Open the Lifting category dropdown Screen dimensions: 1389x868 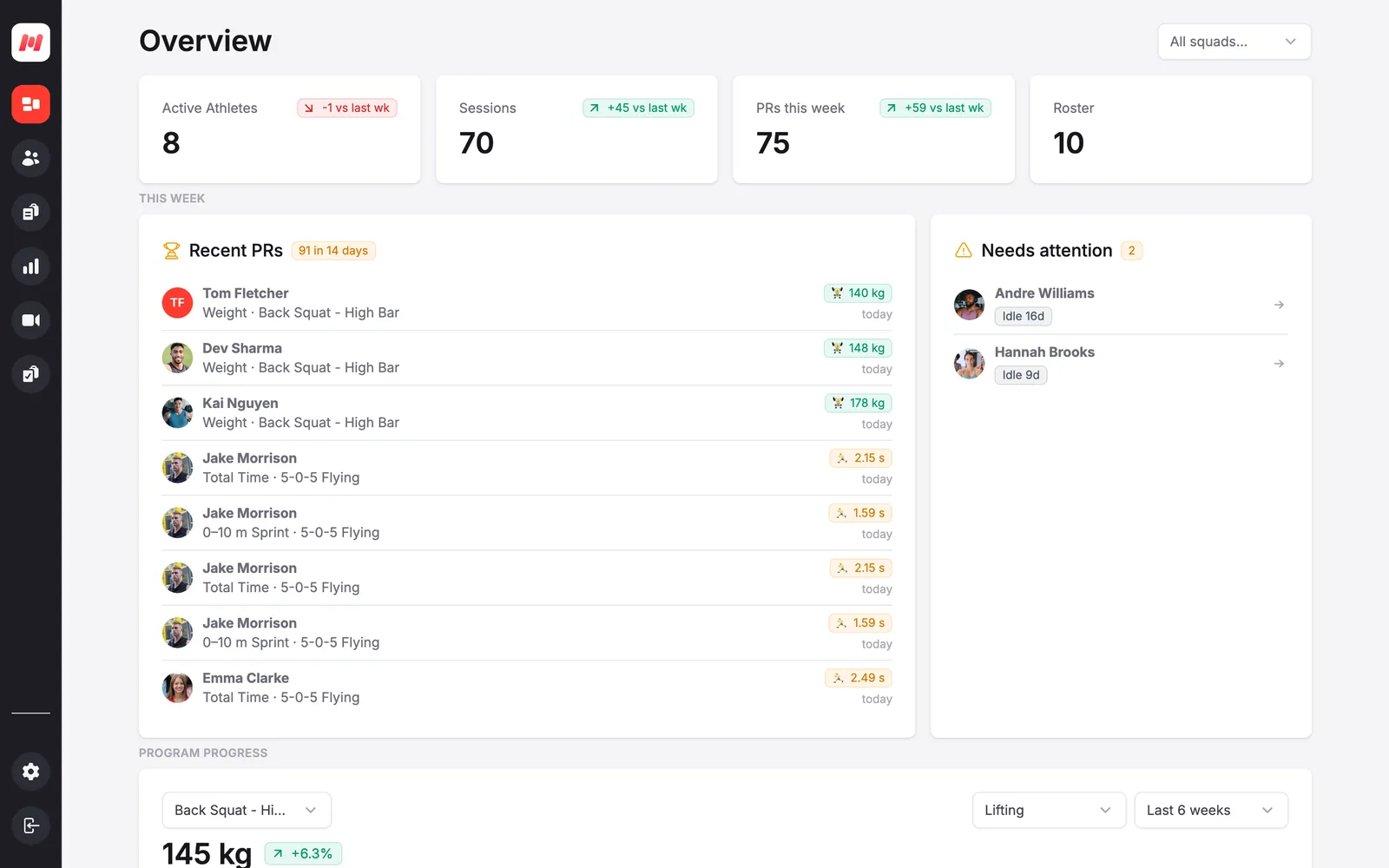click(x=1049, y=810)
